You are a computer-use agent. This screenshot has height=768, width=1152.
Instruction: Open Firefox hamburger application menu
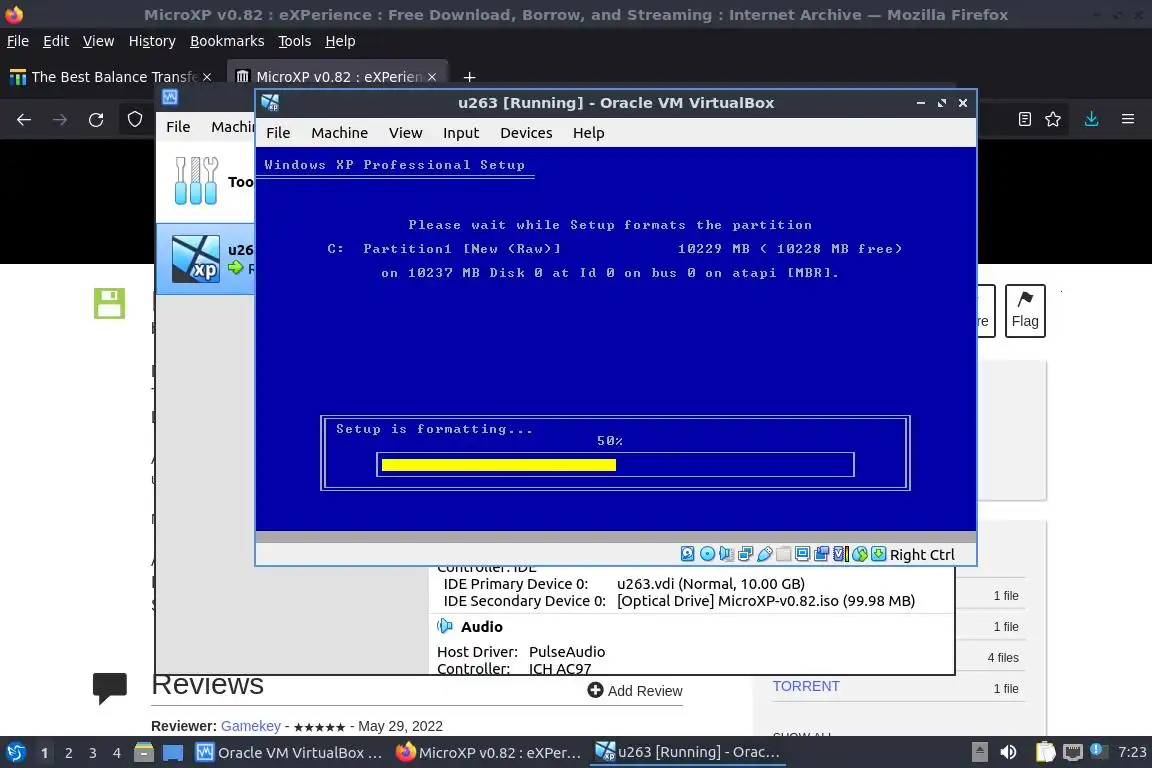(x=1128, y=119)
